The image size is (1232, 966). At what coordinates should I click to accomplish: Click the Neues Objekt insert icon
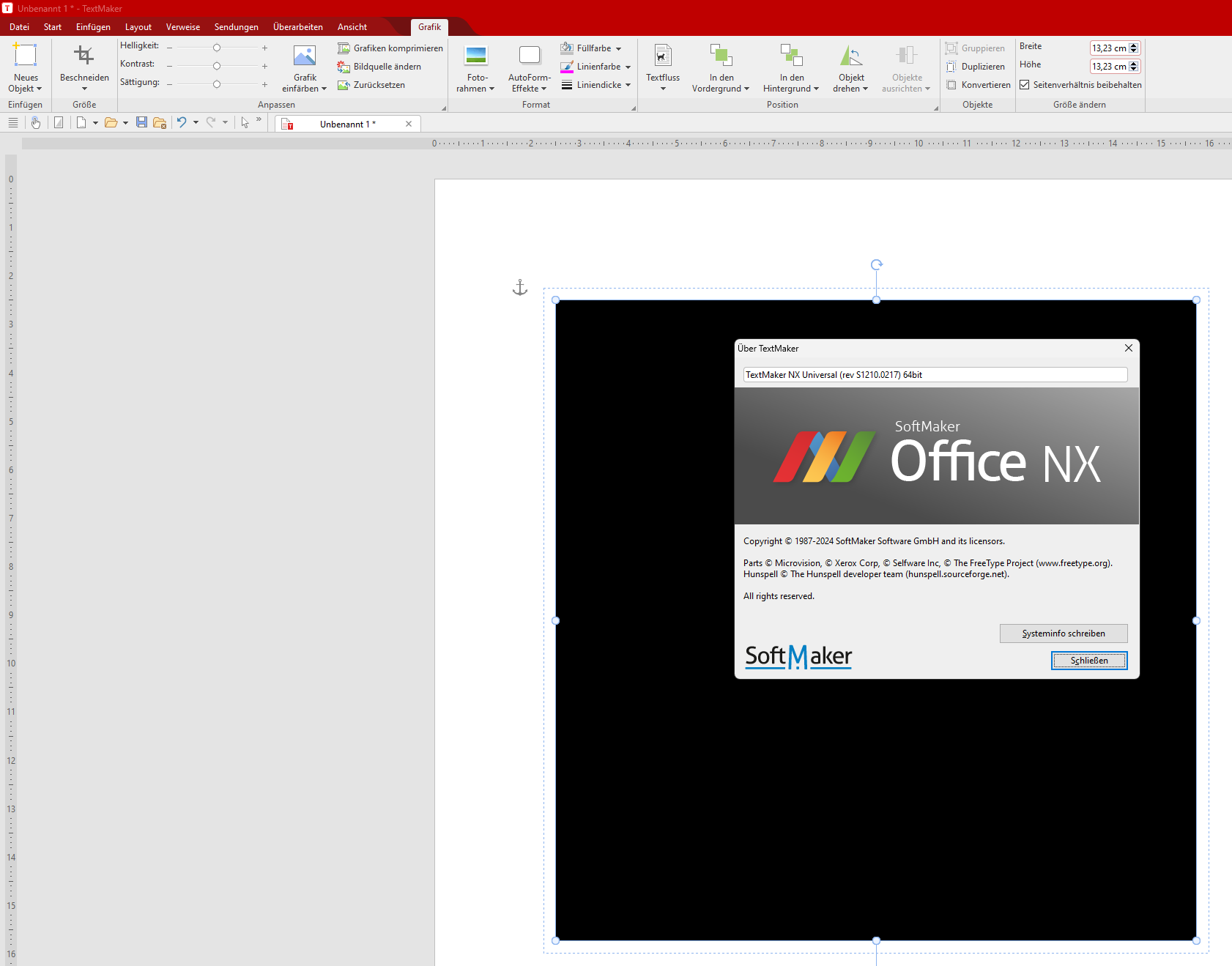pyautogui.click(x=25, y=56)
